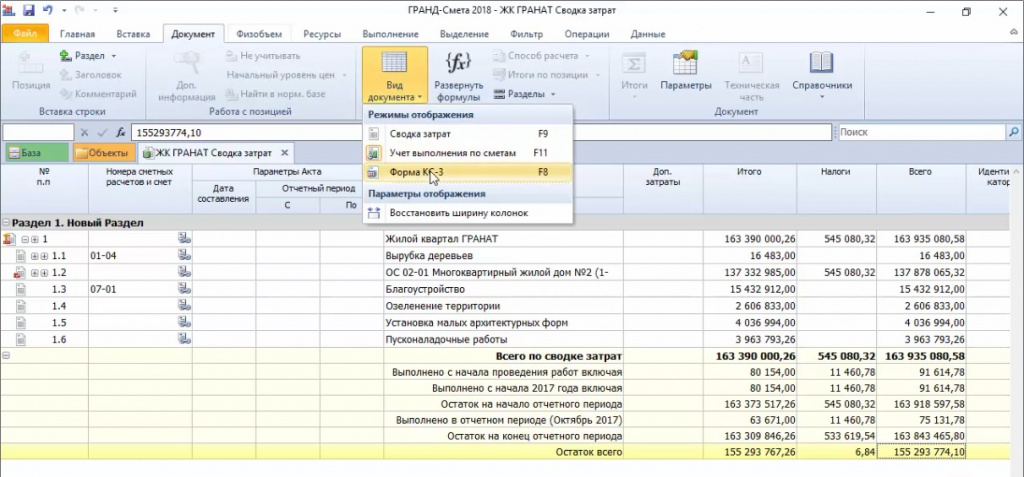The width and height of the screenshot is (1024, 477).
Task: Click Найти в норм. базе
Action: pyautogui.click(x=275, y=94)
